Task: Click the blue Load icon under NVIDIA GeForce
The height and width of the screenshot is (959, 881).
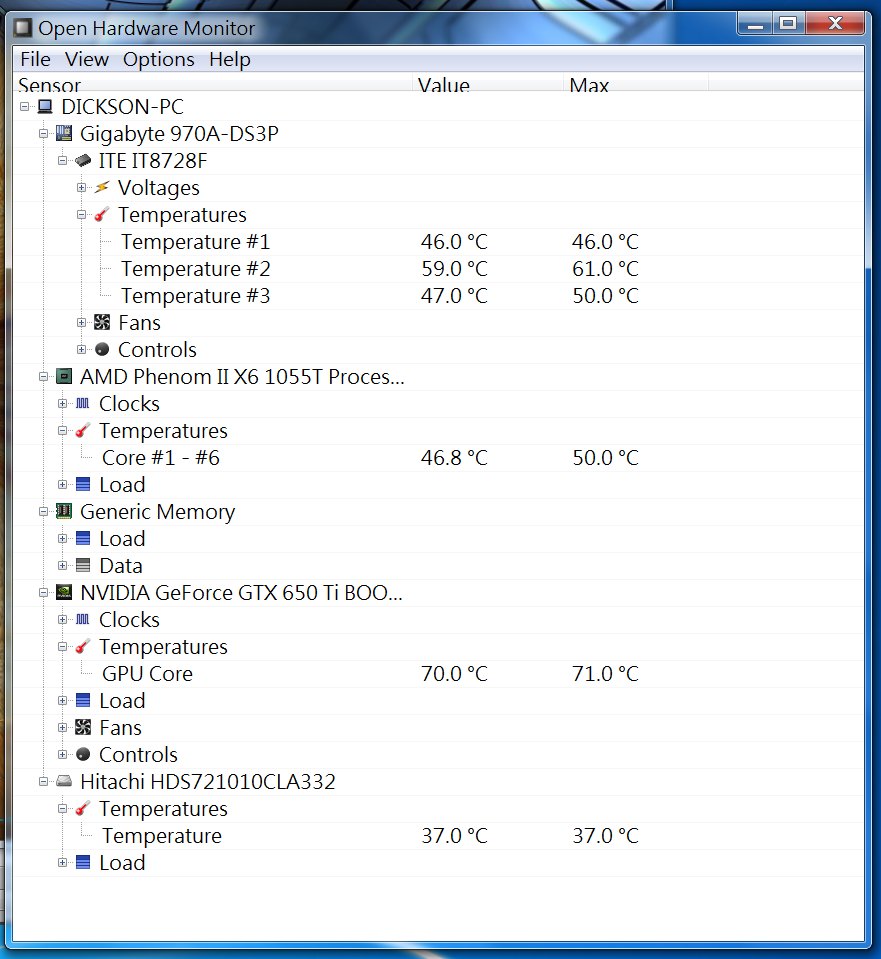Action: pyautogui.click(x=83, y=700)
